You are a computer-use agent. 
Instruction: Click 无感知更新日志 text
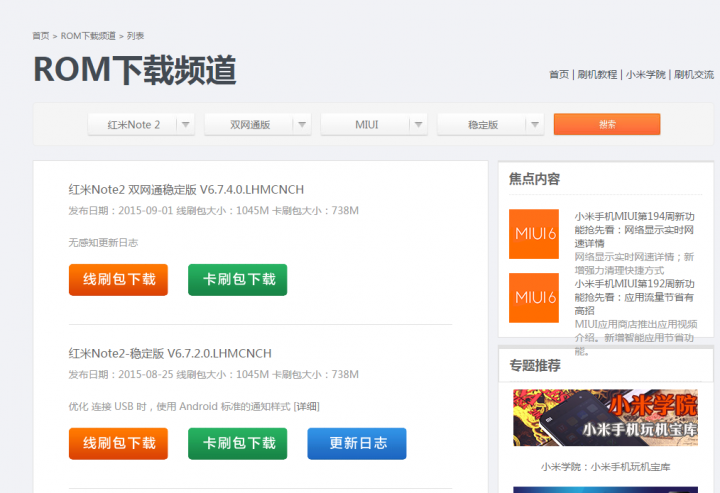103,242
